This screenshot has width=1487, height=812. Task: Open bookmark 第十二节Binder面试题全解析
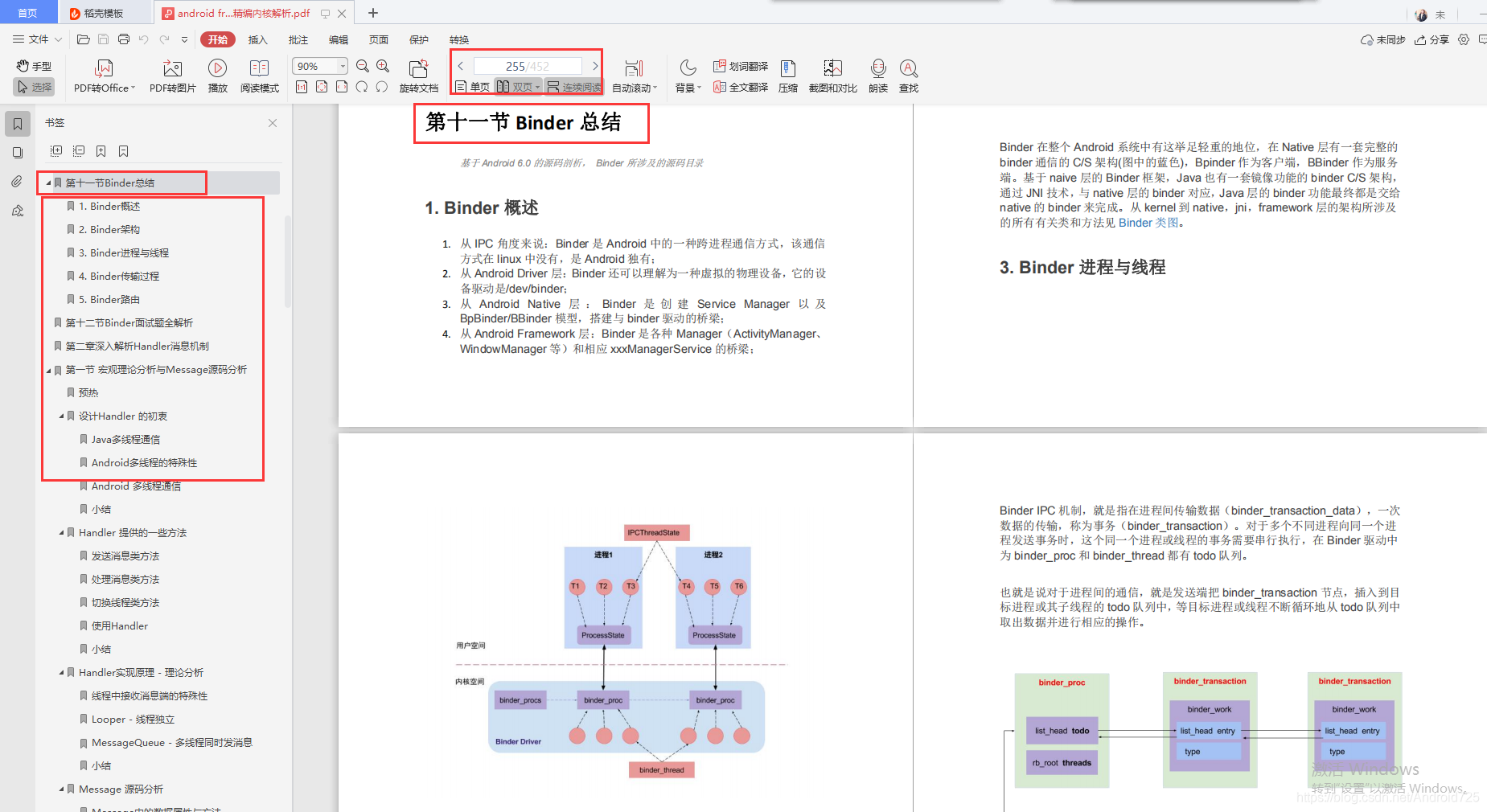click(129, 323)
